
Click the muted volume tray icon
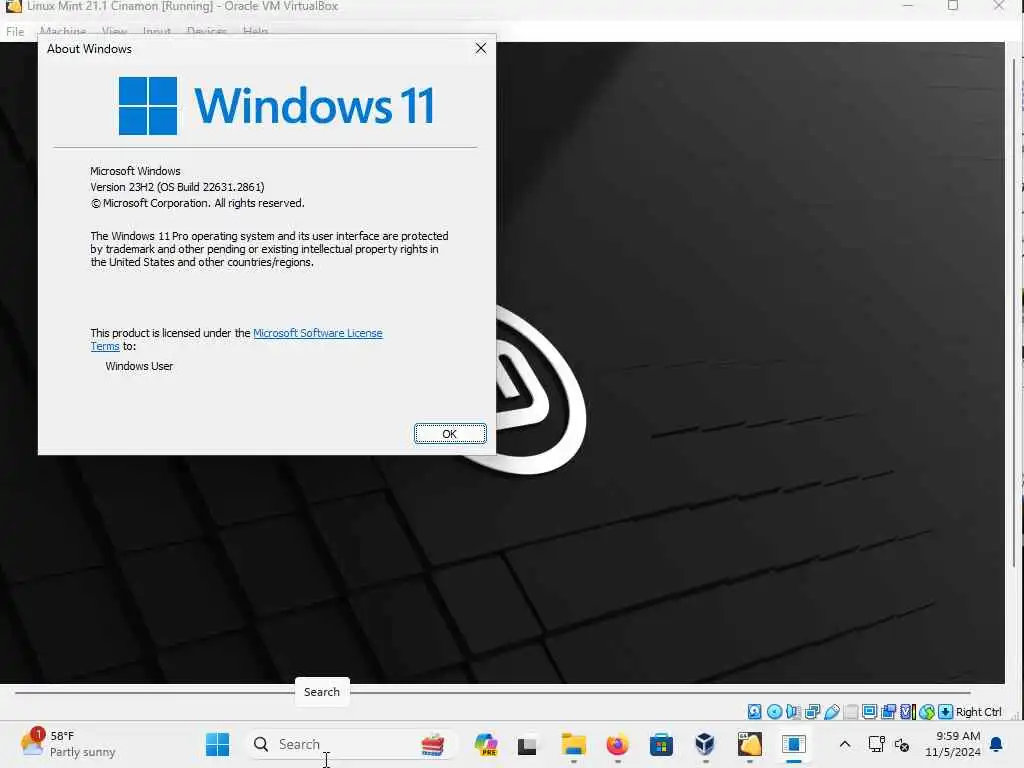point(902,744)
